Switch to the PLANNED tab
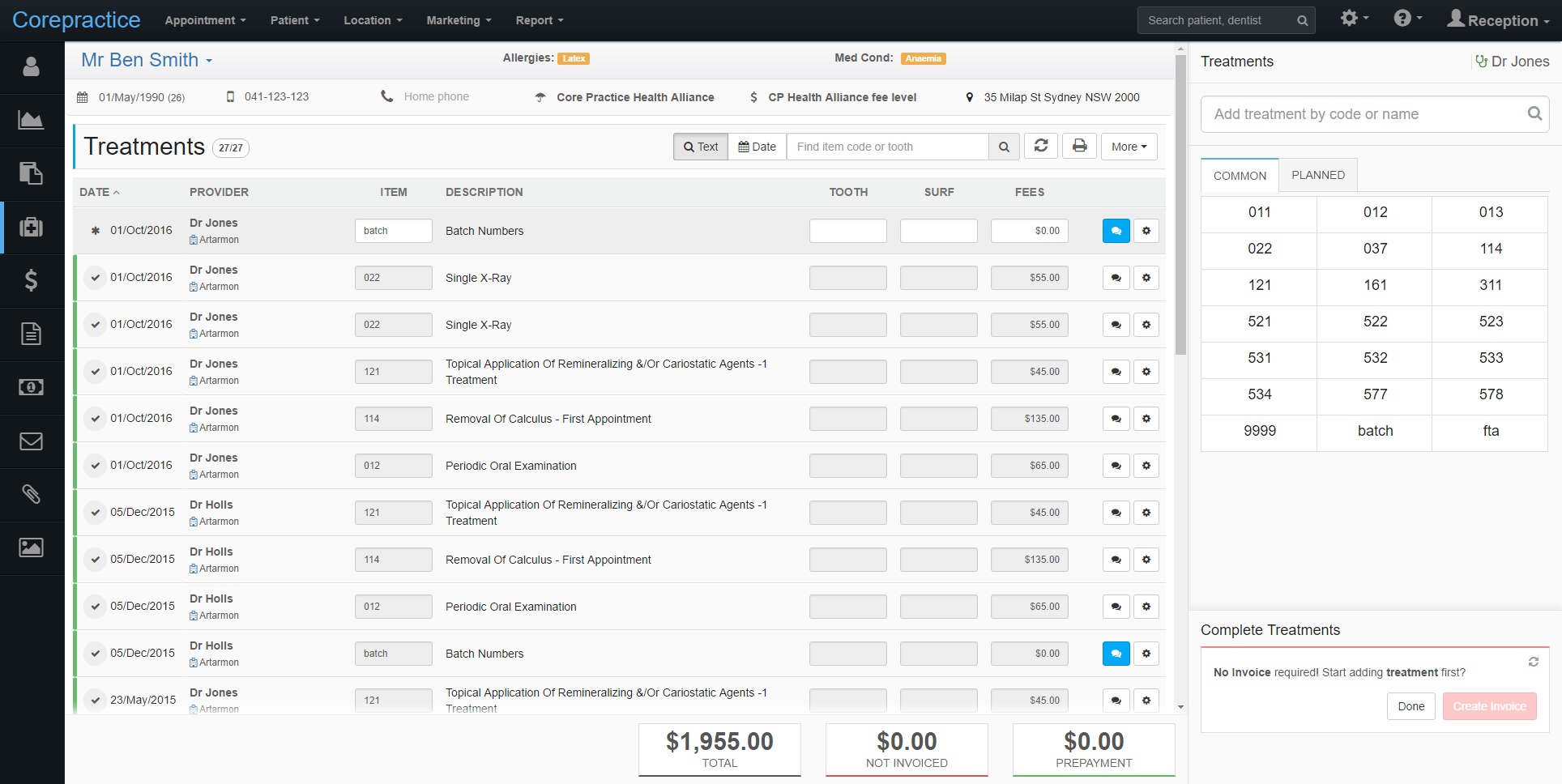The width and height of the screenshot is (1562, 784). click(x=1317, y=175)
